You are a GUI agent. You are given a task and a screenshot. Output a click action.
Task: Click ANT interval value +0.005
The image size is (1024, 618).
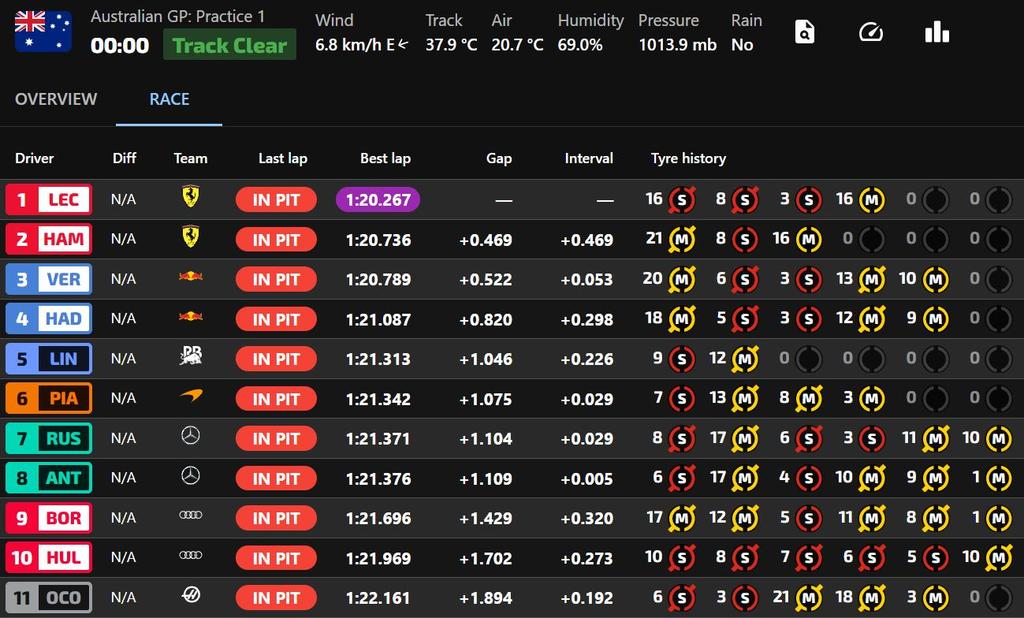[x=587, y=479]
